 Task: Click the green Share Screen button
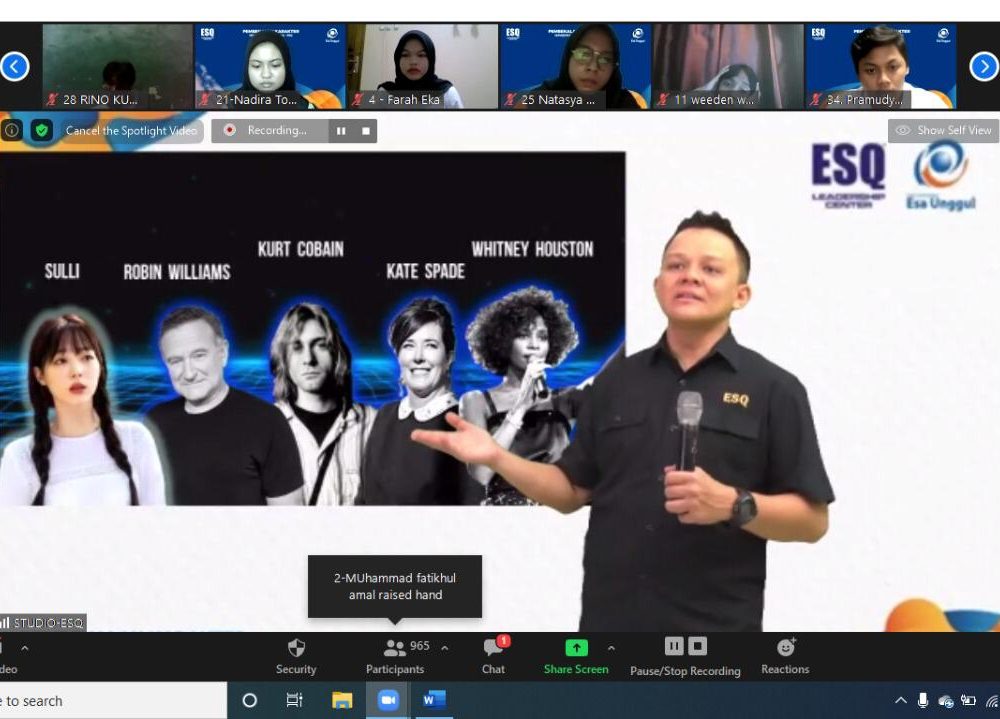(x=576, y=656)
